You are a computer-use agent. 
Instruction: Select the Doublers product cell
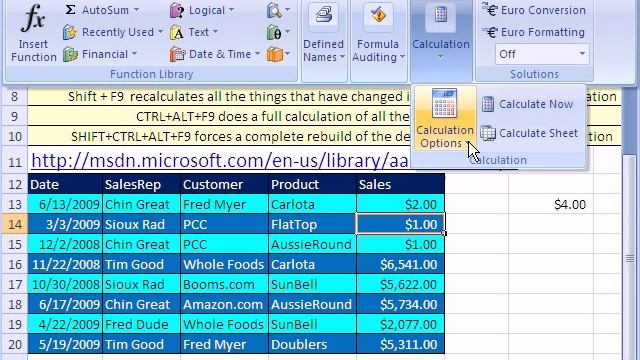tap(313, 344)
